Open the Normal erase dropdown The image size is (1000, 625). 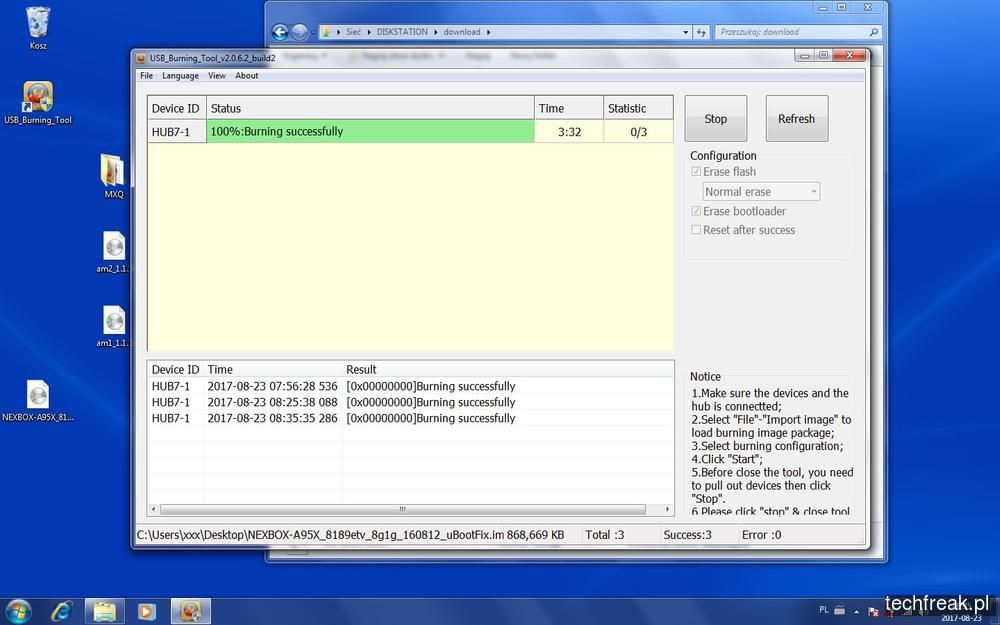761,191
